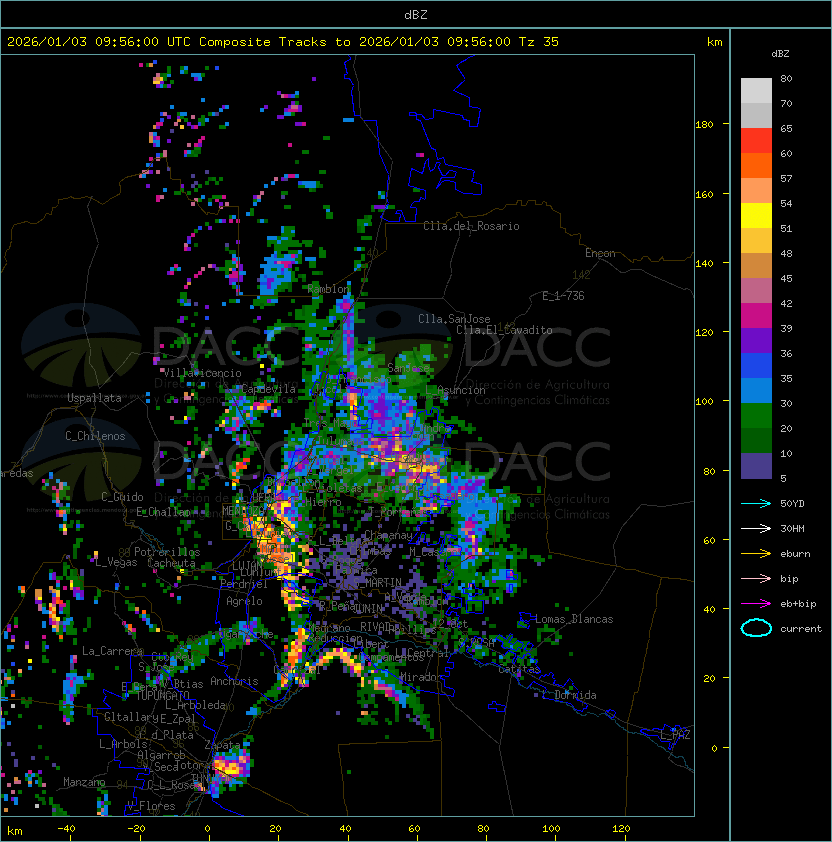Click the pink bip arrow in legend
Screen dimensions: 832x842
756,578
